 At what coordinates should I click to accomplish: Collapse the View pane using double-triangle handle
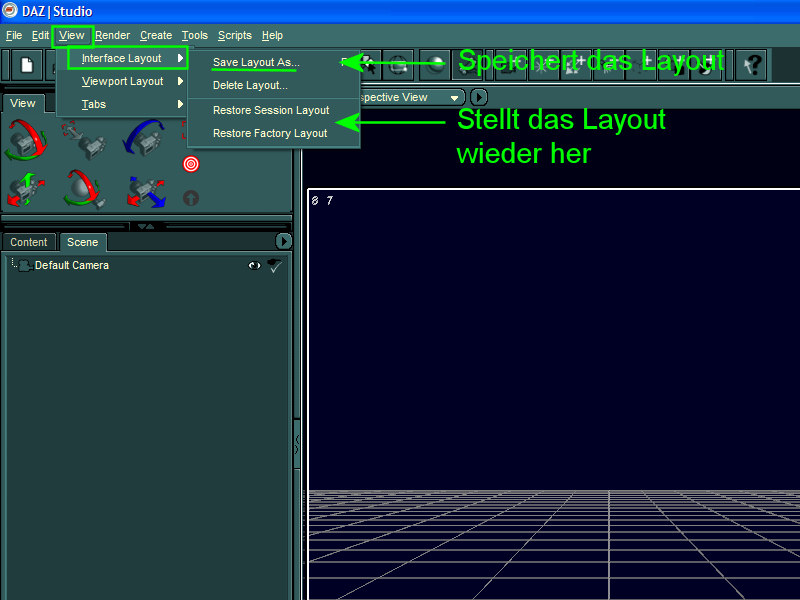click(146, 226)
